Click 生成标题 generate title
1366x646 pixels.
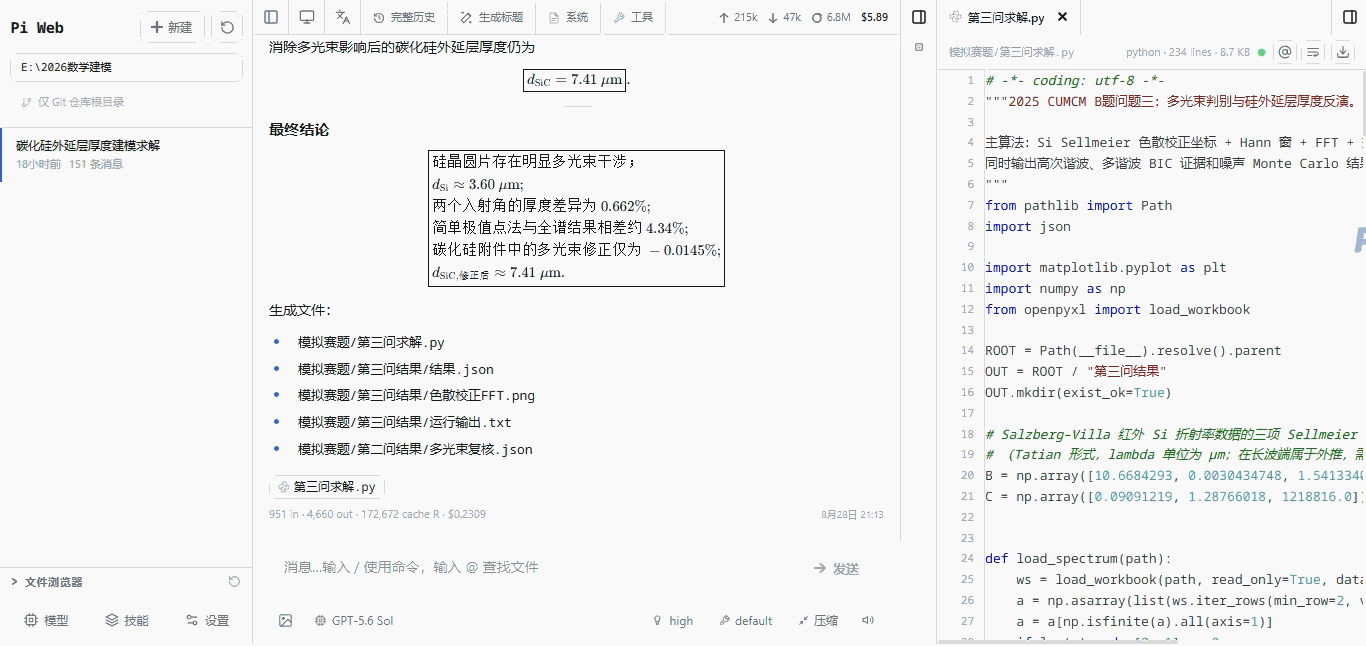492,17
